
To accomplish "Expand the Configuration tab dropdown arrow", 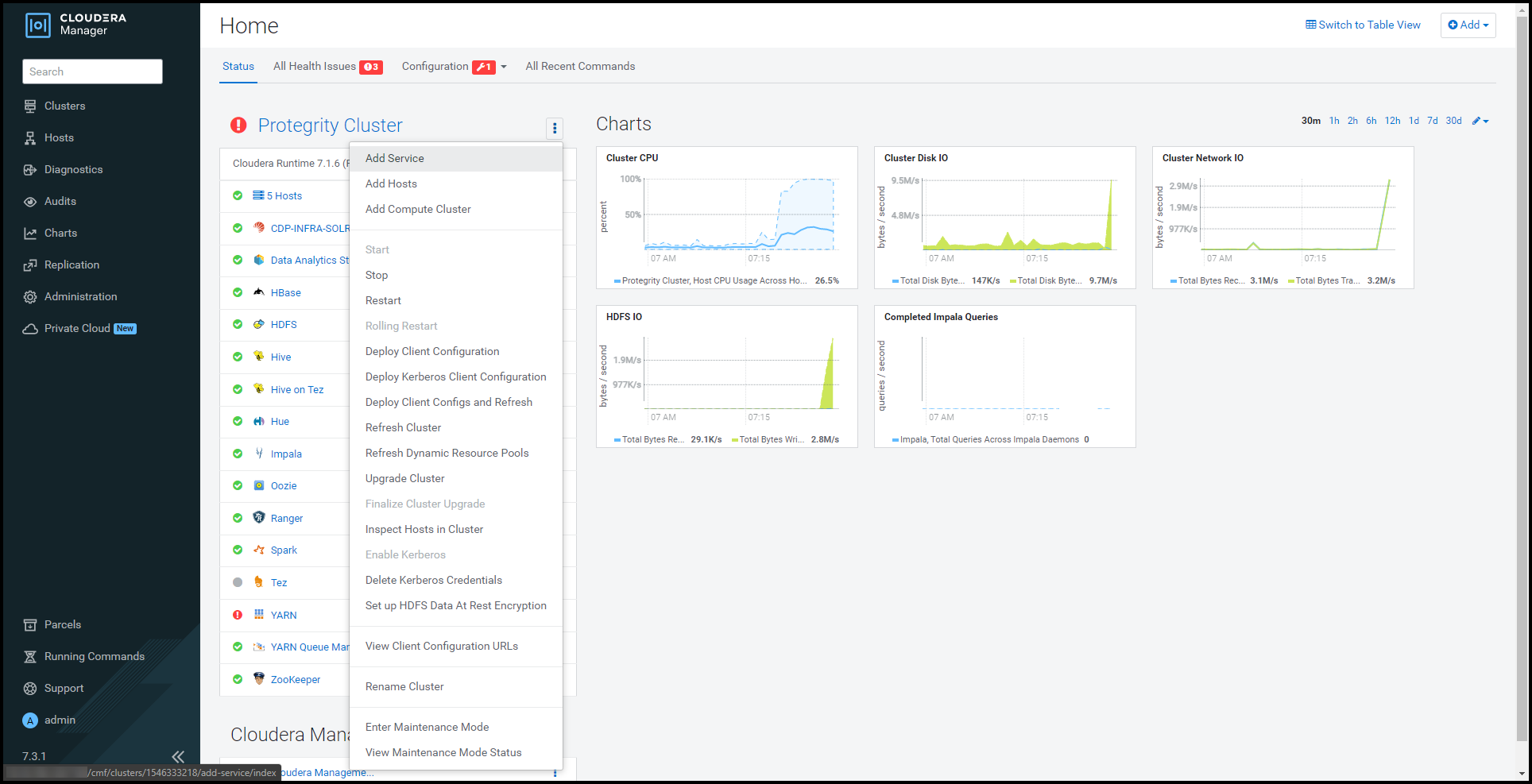I will pyautogui.click(x=504, y=68).
